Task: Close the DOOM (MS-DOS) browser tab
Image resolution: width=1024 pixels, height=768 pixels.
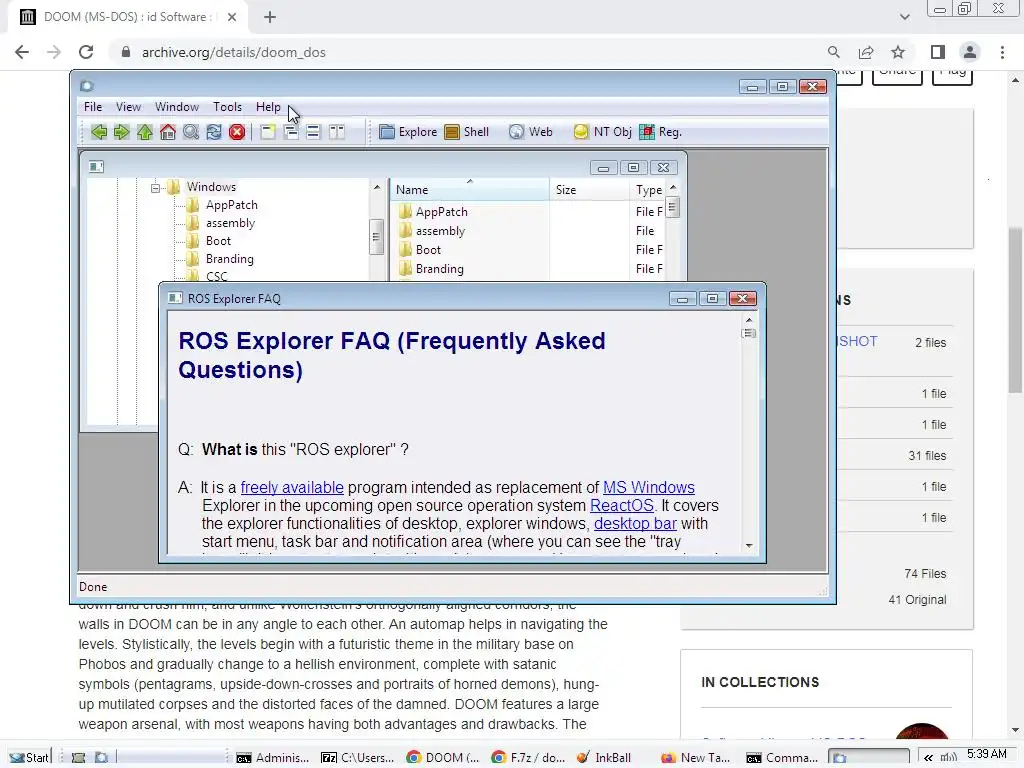Action: click(x=232, y=17)
